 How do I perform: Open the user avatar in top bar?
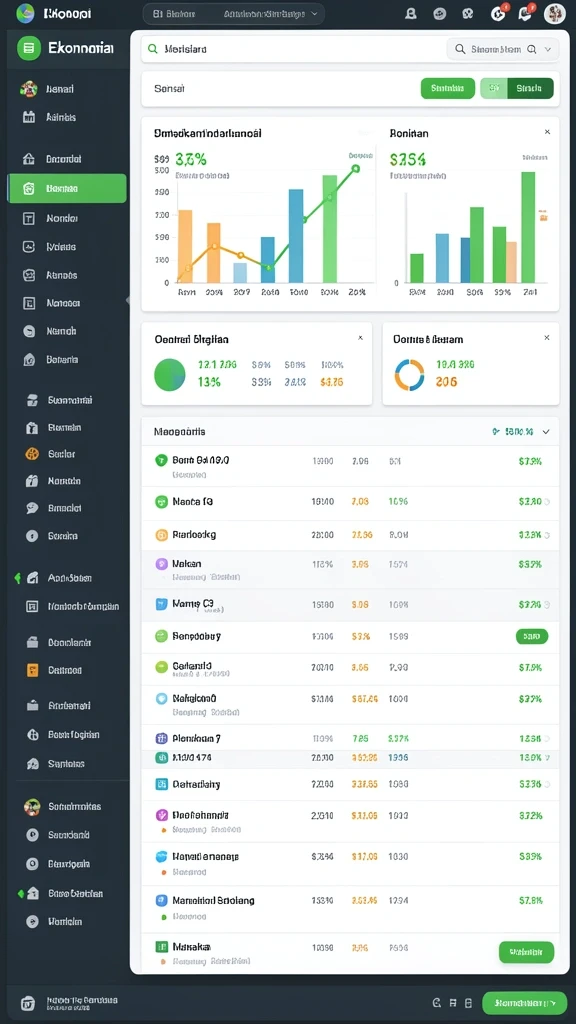[x=554, y=13]
